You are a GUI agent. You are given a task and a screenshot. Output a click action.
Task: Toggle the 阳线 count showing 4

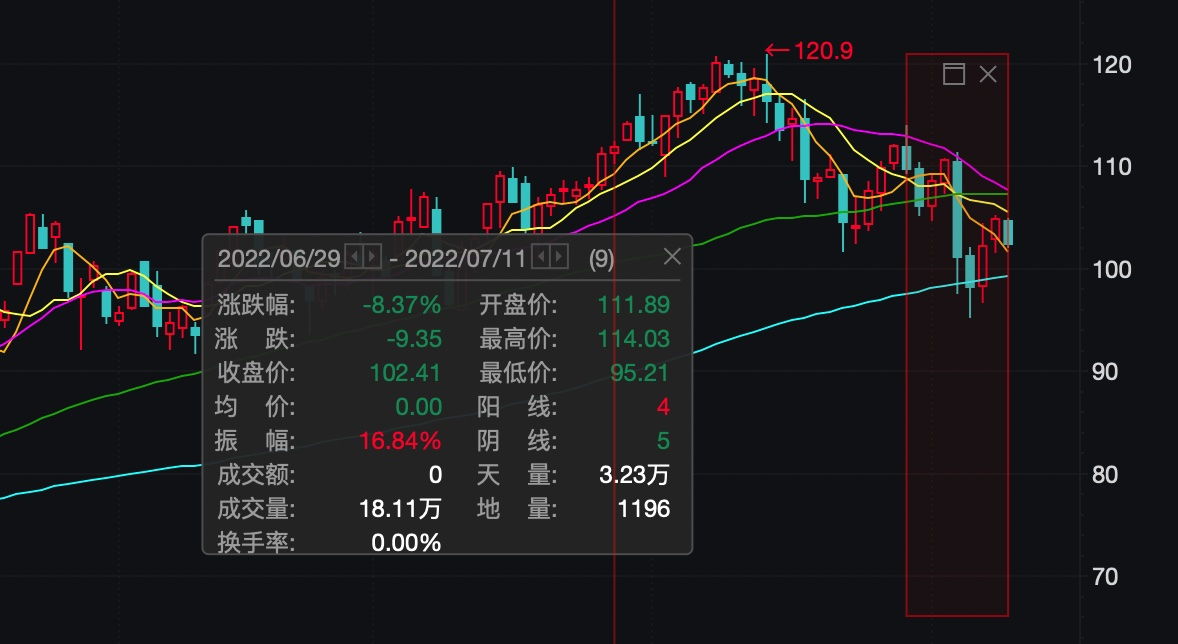coord(661,406)
